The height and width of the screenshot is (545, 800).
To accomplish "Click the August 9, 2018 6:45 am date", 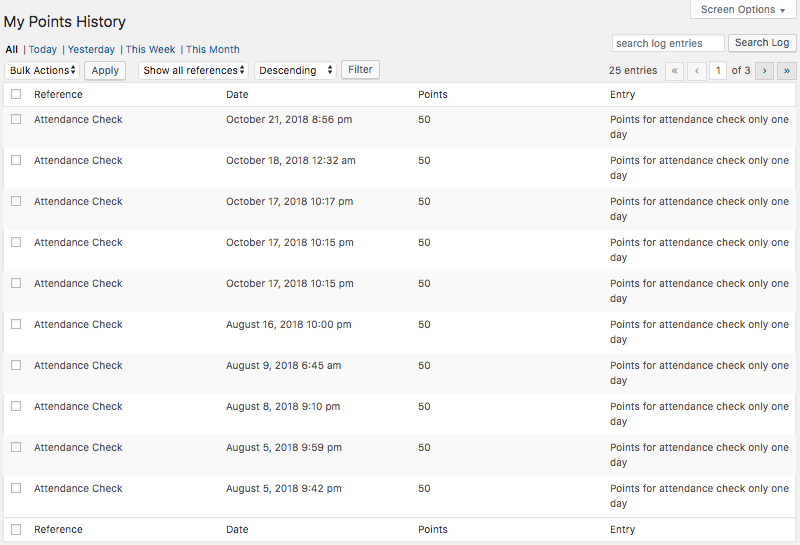I will 284,365.
